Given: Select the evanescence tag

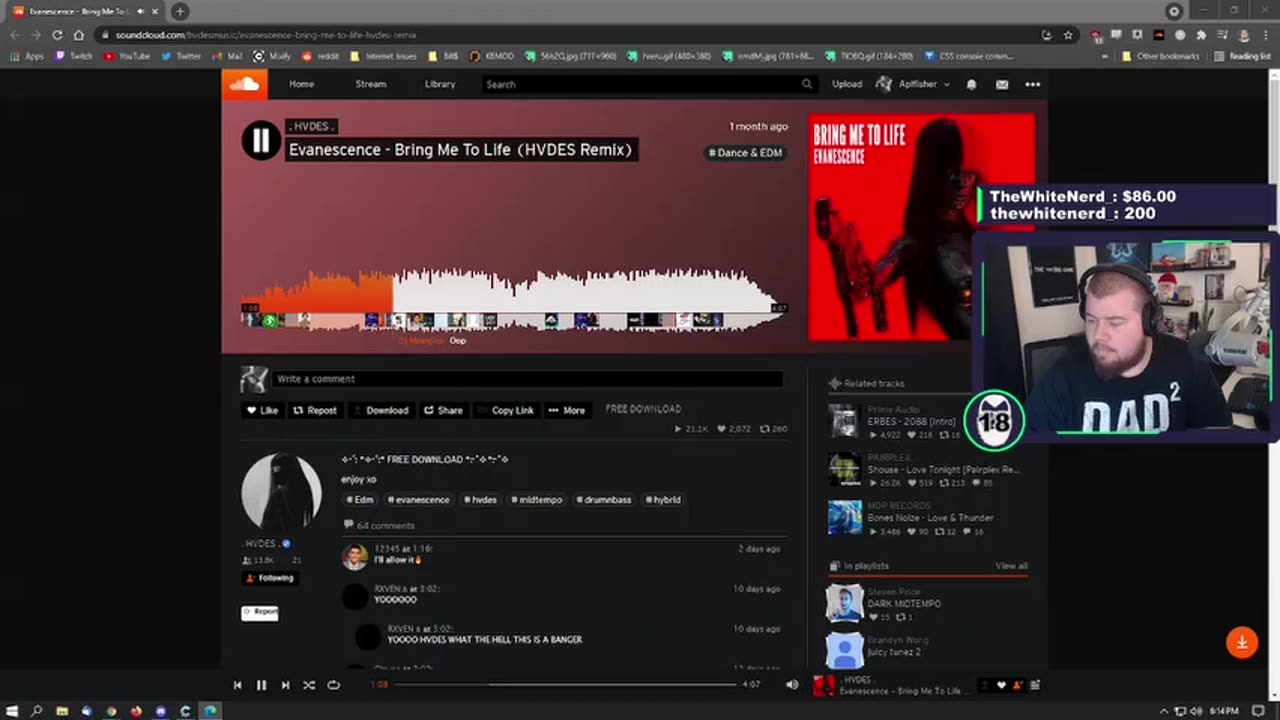Looking at the screenshot, I should pos(419,499).
